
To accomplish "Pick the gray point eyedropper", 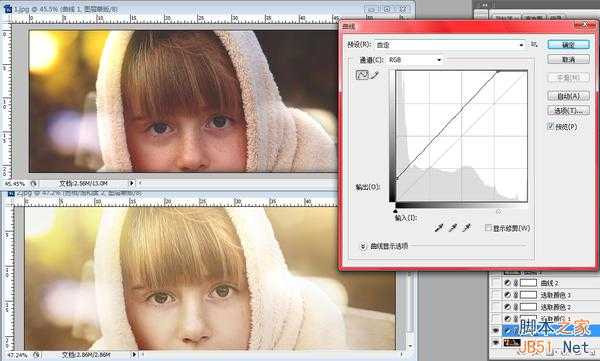I will (453, 228).
